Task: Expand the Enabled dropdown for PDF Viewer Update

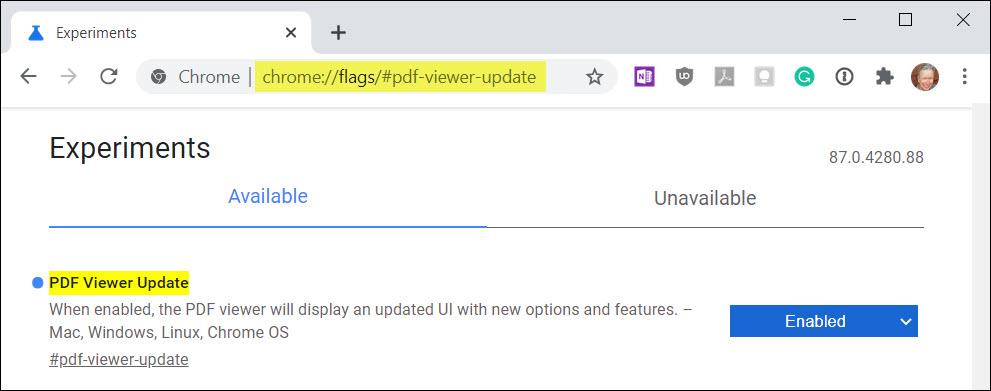Action: click(824, 321)
